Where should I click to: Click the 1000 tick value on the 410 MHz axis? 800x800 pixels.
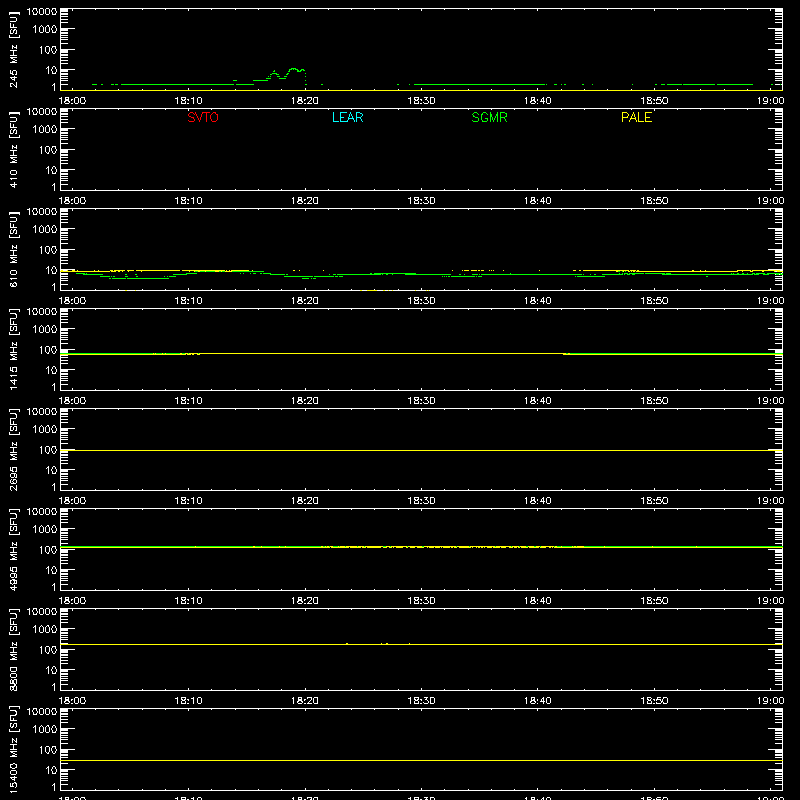click(45, 130)
